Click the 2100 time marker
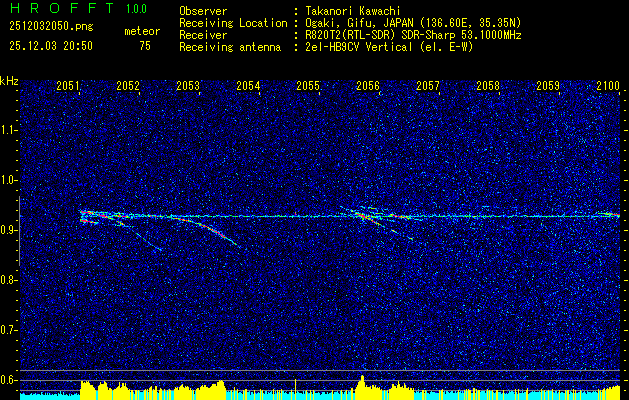 point(608,86)
